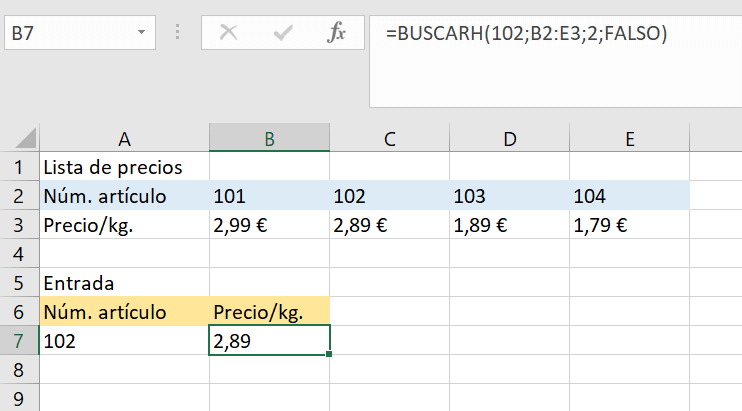Select yellow 'Núm. artículo' cell in row 6

(x=124, y=311)
